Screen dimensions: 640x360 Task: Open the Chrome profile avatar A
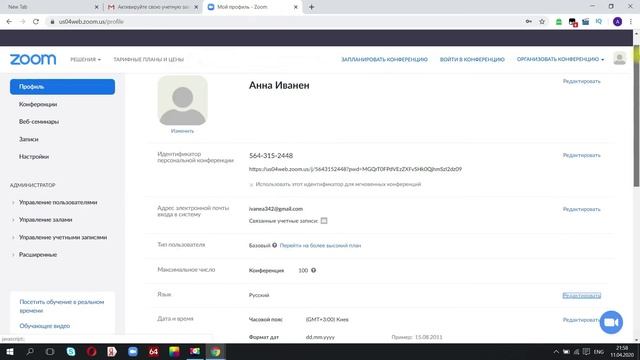[618, 22]
